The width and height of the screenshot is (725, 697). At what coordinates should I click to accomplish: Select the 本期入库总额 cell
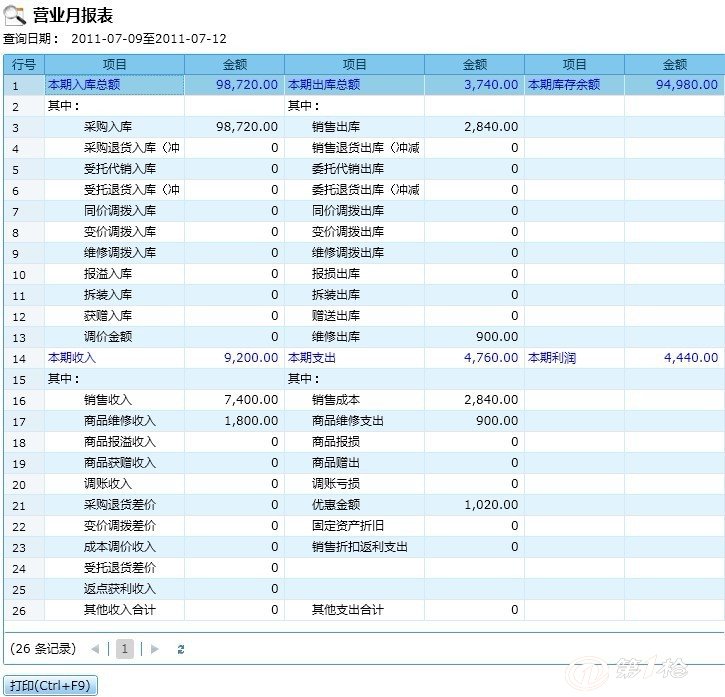click(84, 85)
